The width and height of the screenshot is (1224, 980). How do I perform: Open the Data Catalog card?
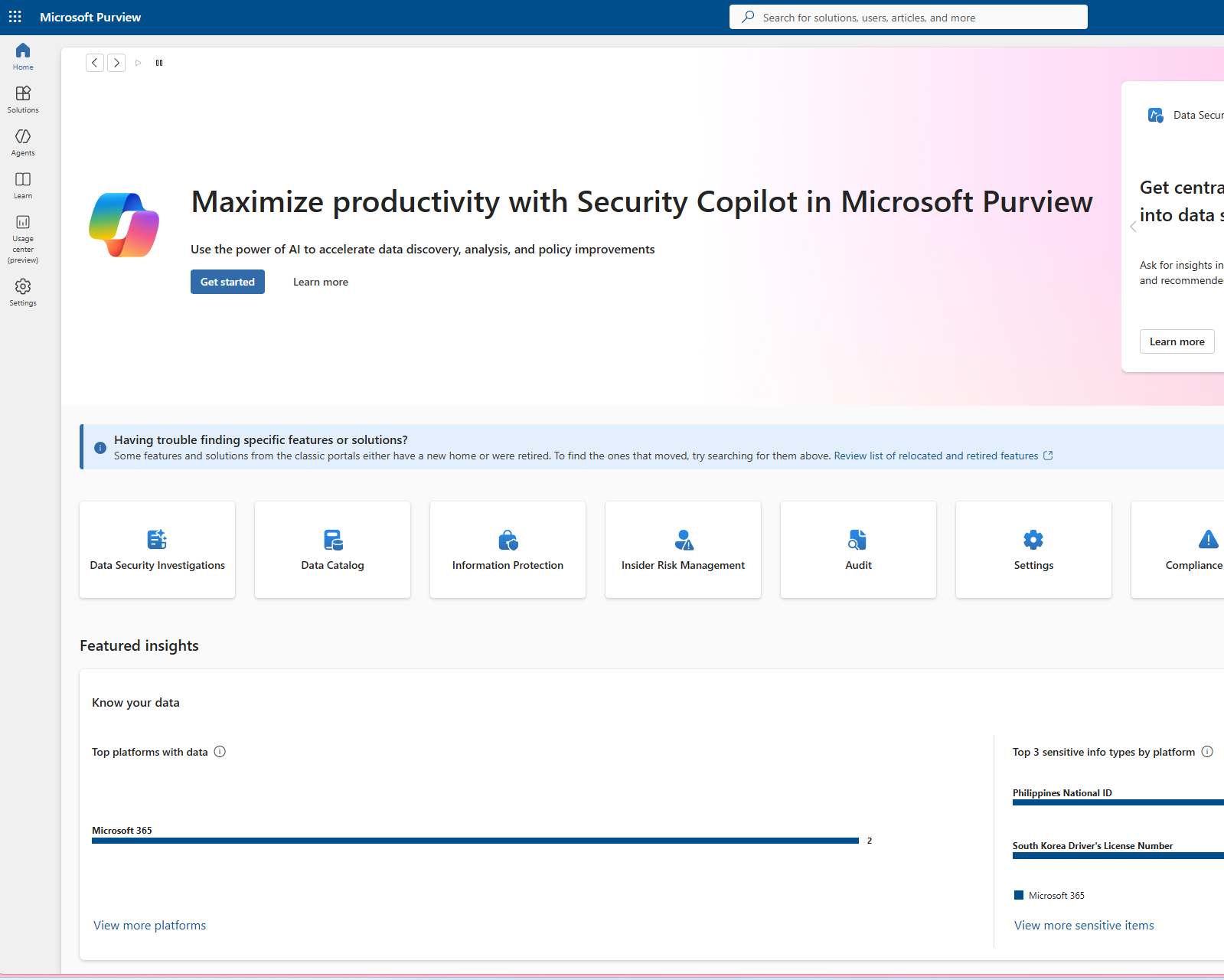(x=332, y=550)
